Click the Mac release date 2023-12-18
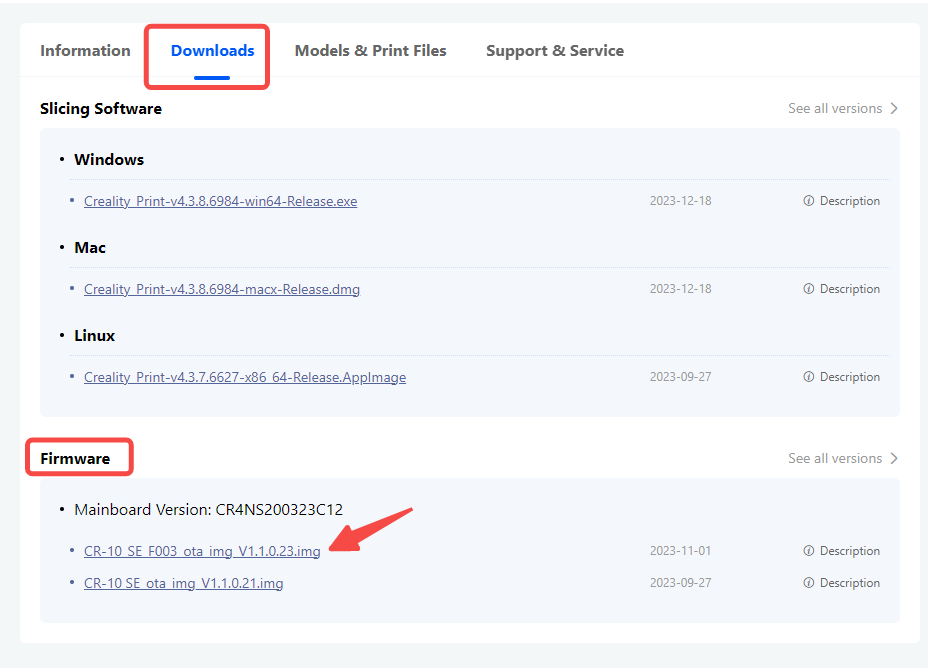Viewport: 928px width, 668px height. (x=681, y=289)
